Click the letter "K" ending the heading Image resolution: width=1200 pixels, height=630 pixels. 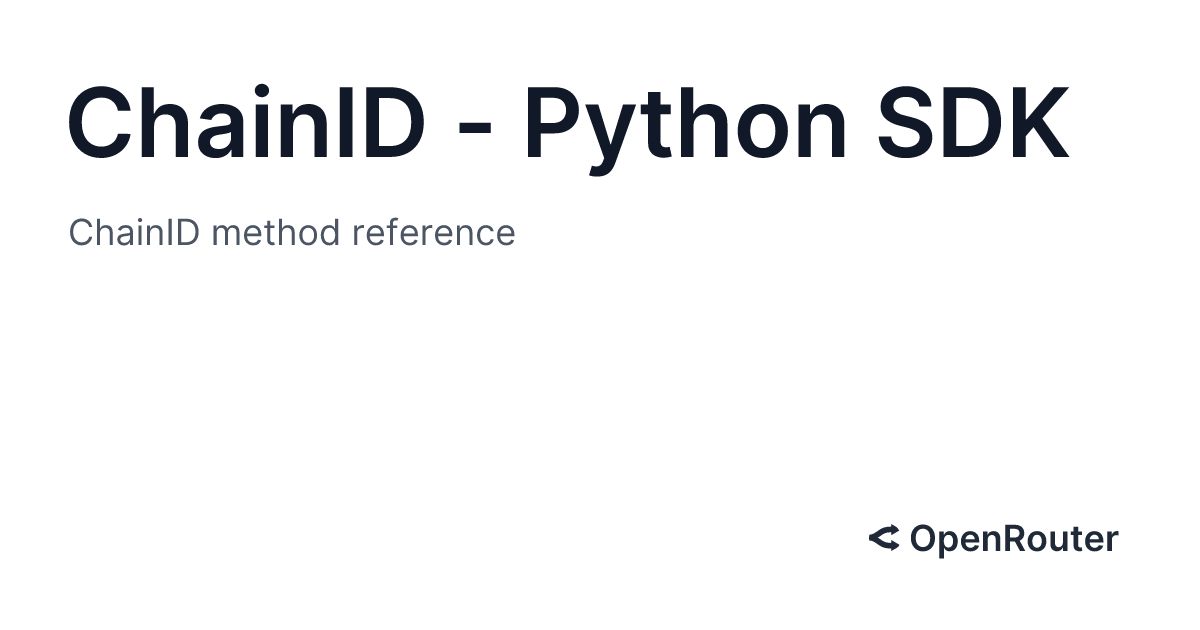coord(1037,124)
